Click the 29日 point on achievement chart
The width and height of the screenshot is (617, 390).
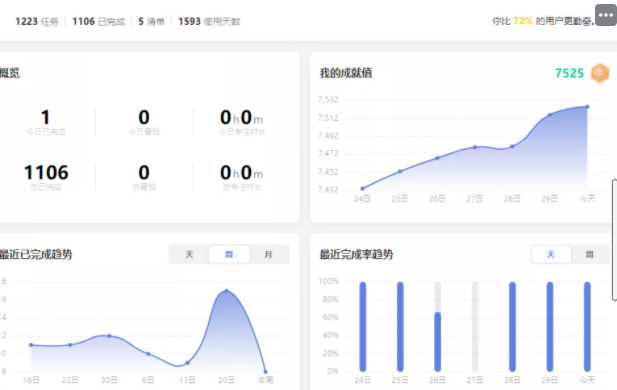pyautogui.click(x=550, y=115)
